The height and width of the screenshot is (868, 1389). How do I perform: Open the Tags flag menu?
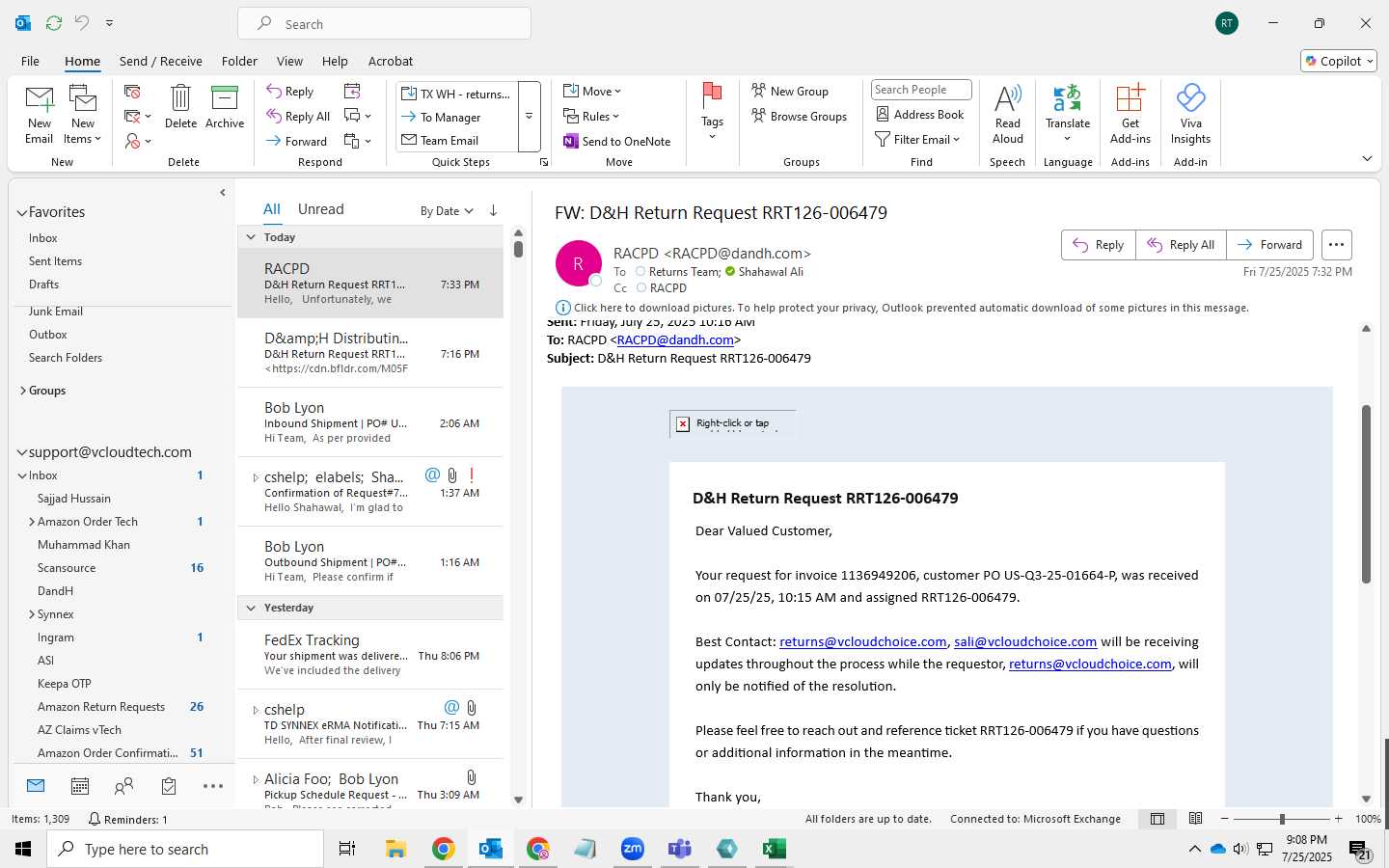(712, 112)
